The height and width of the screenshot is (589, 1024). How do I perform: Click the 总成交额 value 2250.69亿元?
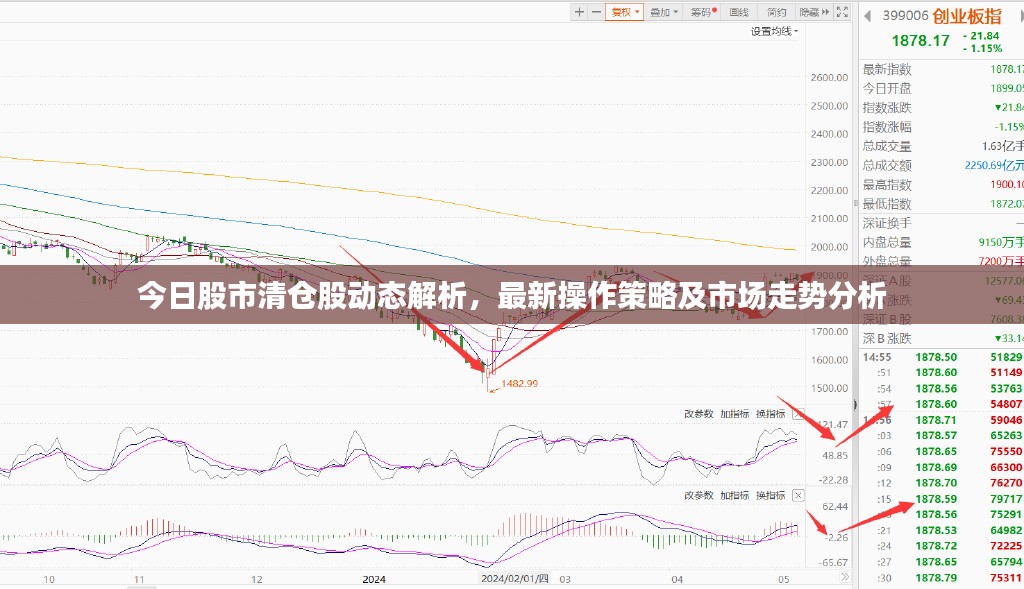[x=994, y=165]
